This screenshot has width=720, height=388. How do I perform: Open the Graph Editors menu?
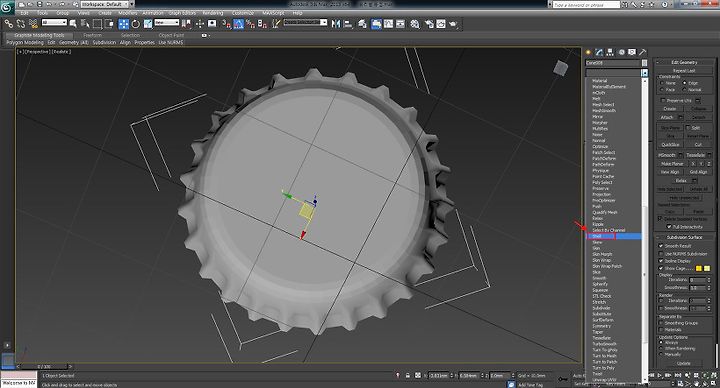182,13
